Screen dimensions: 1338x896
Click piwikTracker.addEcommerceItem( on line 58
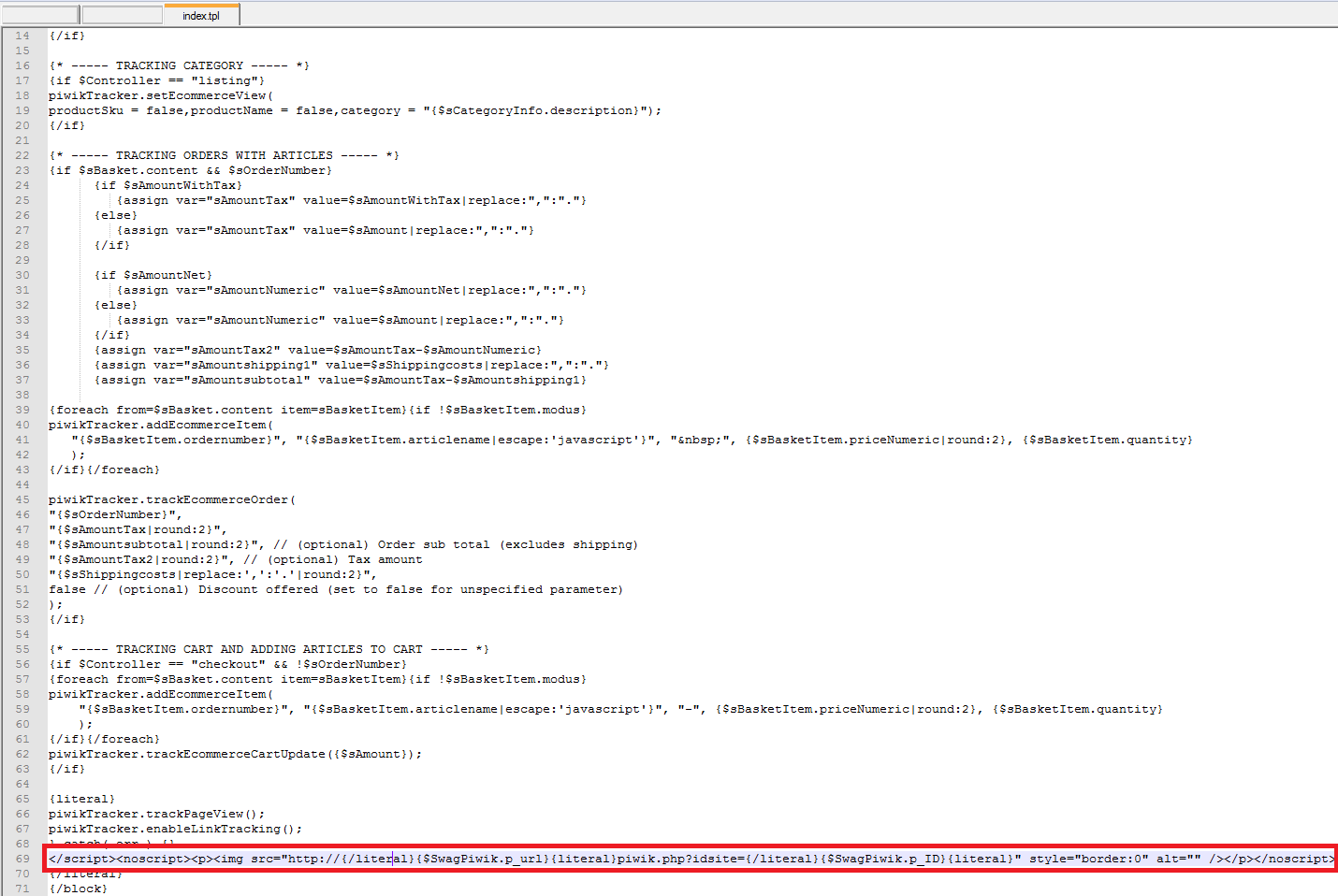pyautogui.click(x=161, y=694)
